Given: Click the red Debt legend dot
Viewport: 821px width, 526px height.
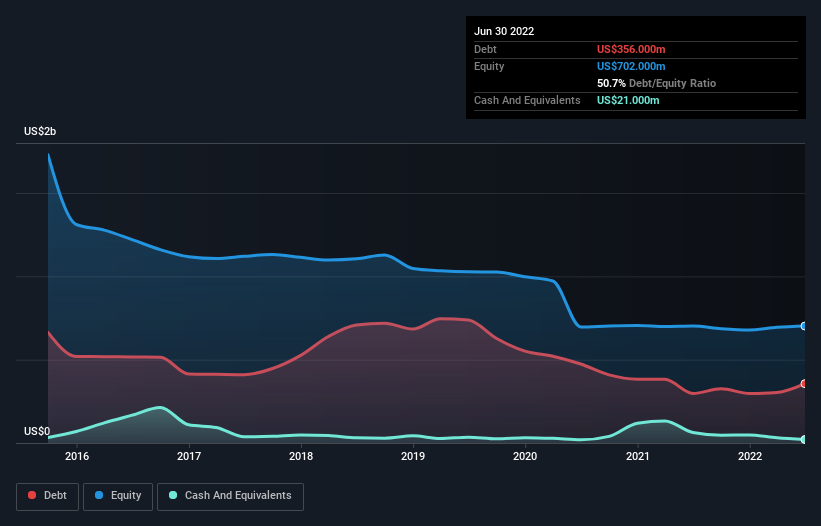Looking at the screenshot, I should point(32,495).
